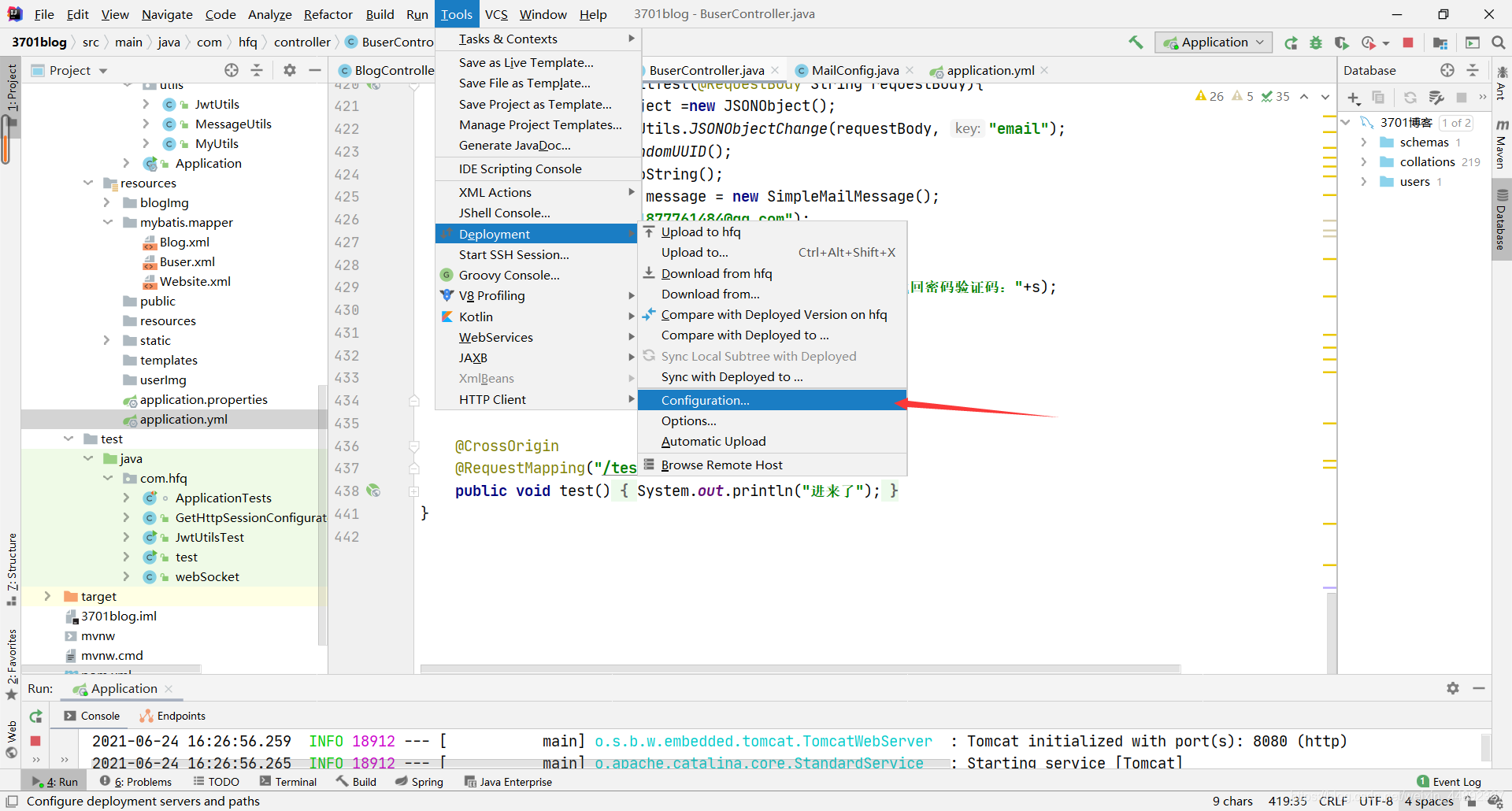Image resolution: width=1512 pixels, height=811 pixels.
Task: Collapse the 3701博客 data source
Action: point(1346,122)
